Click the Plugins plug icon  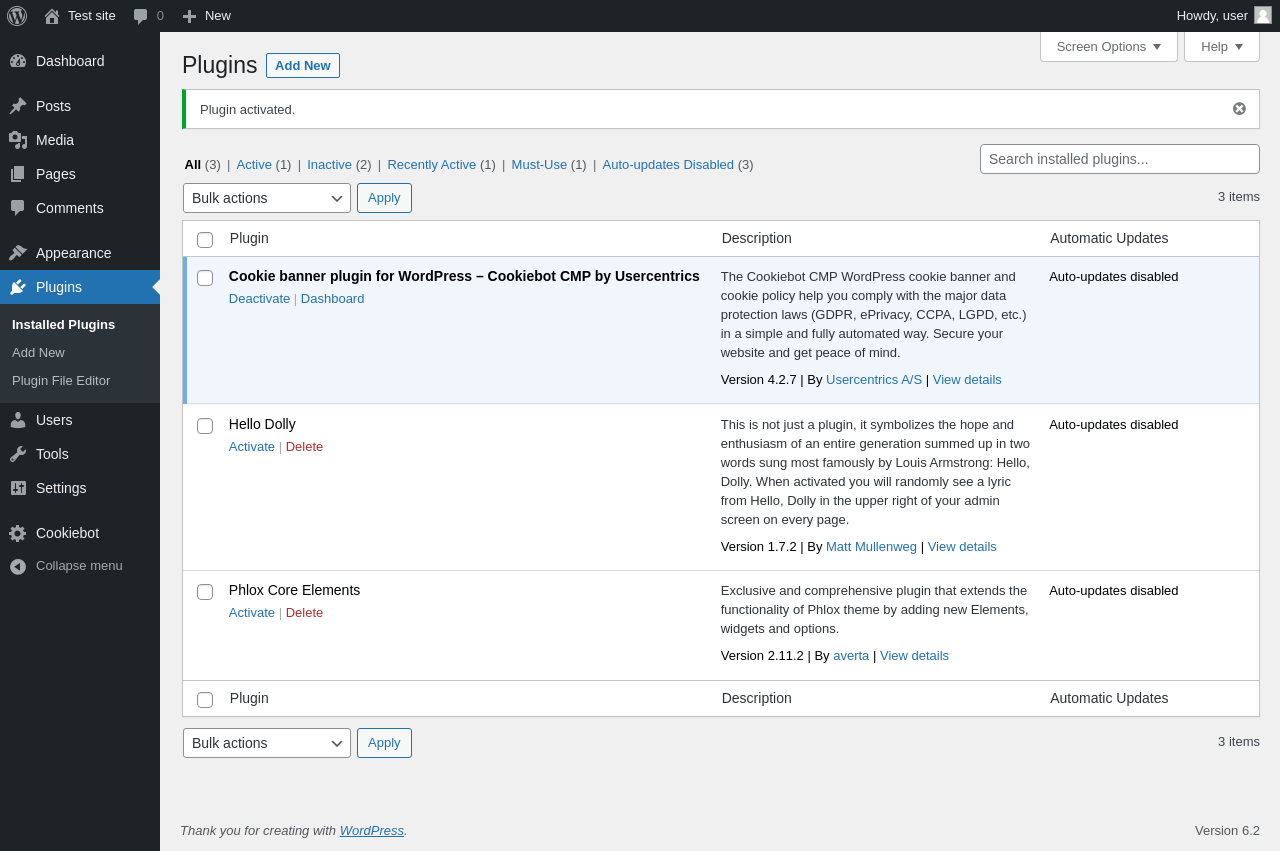coord(18,287)
